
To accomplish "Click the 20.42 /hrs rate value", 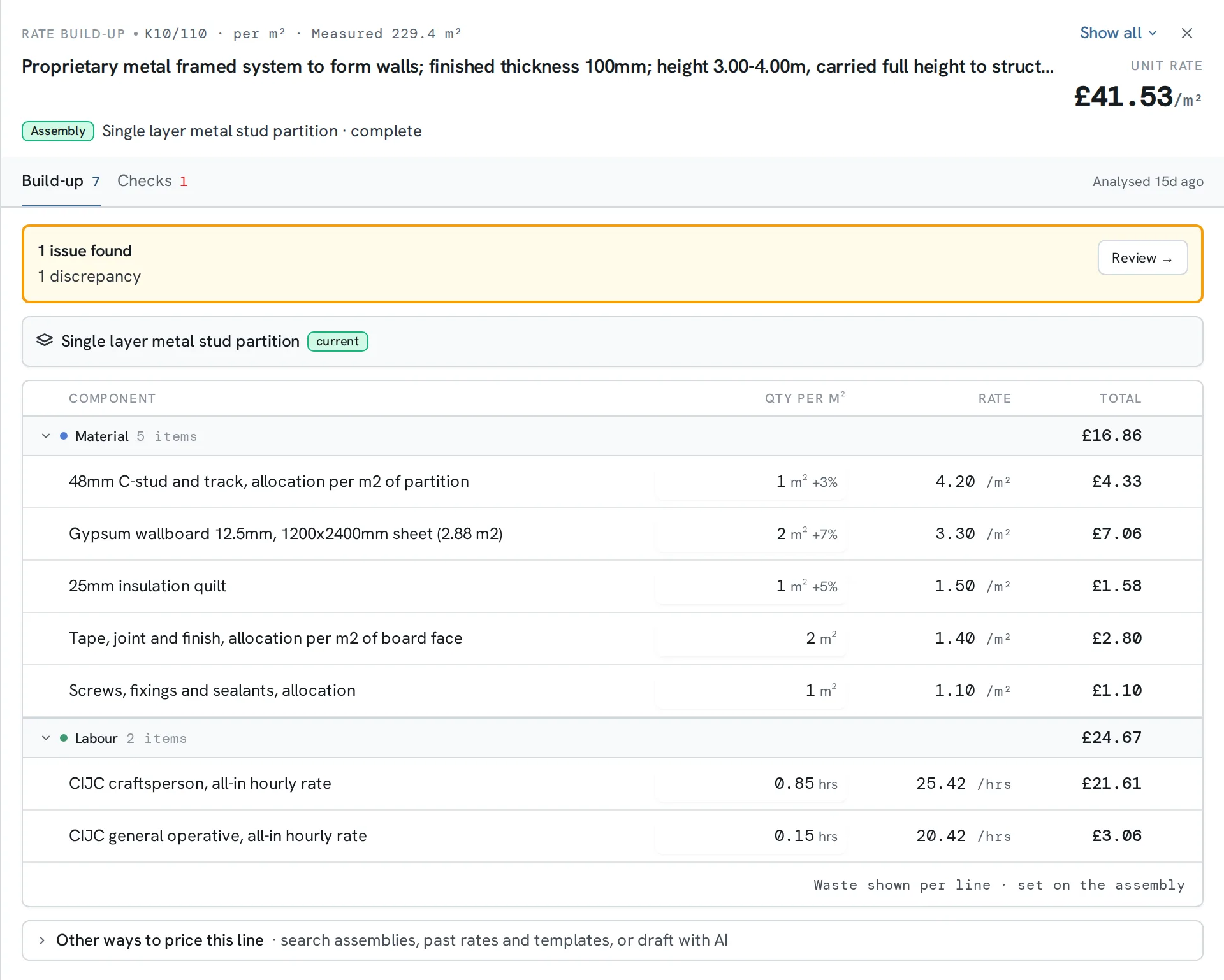I will [x=964, y=836].
